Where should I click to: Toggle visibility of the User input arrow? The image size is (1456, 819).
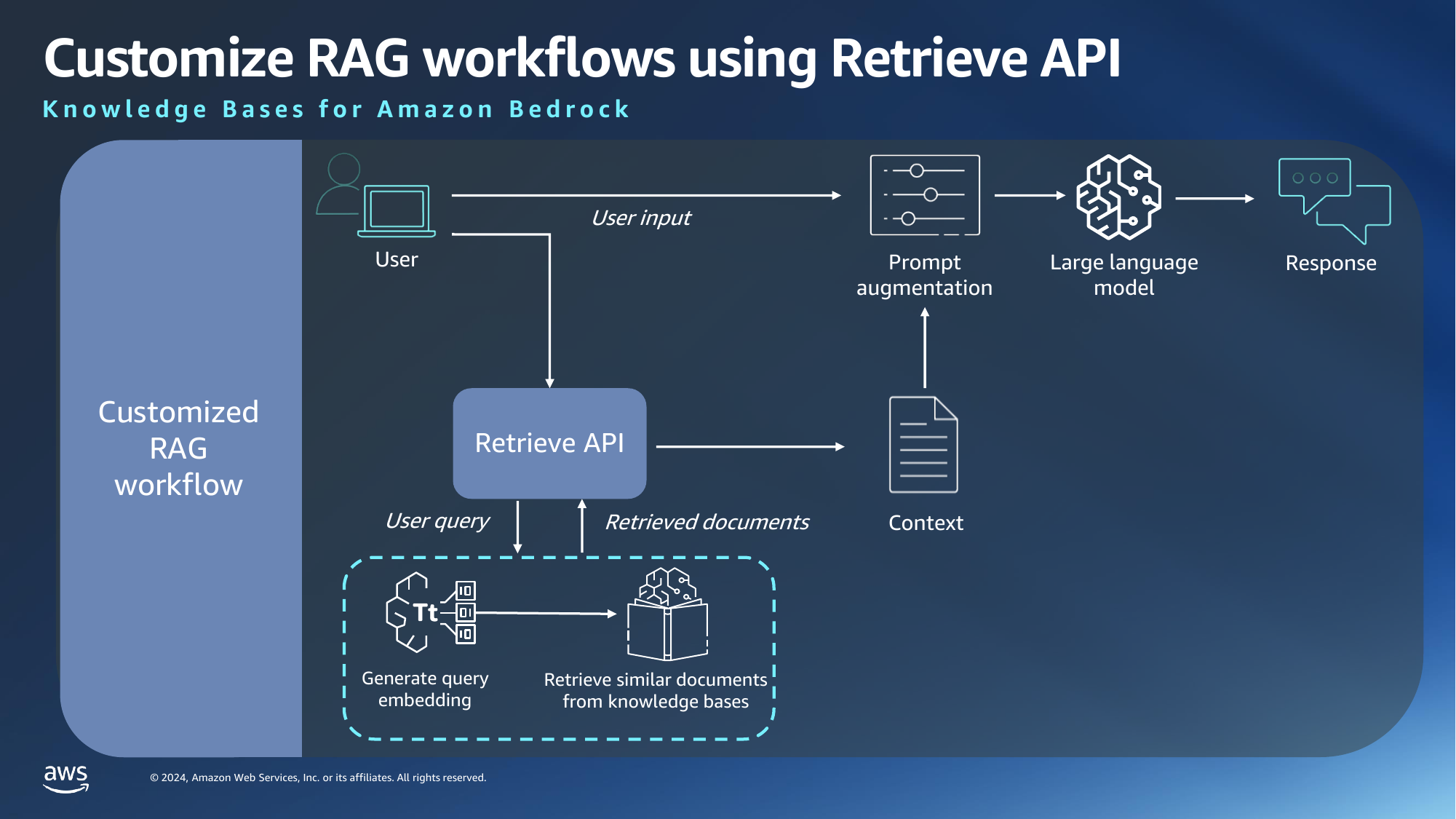tap(641, 217)
